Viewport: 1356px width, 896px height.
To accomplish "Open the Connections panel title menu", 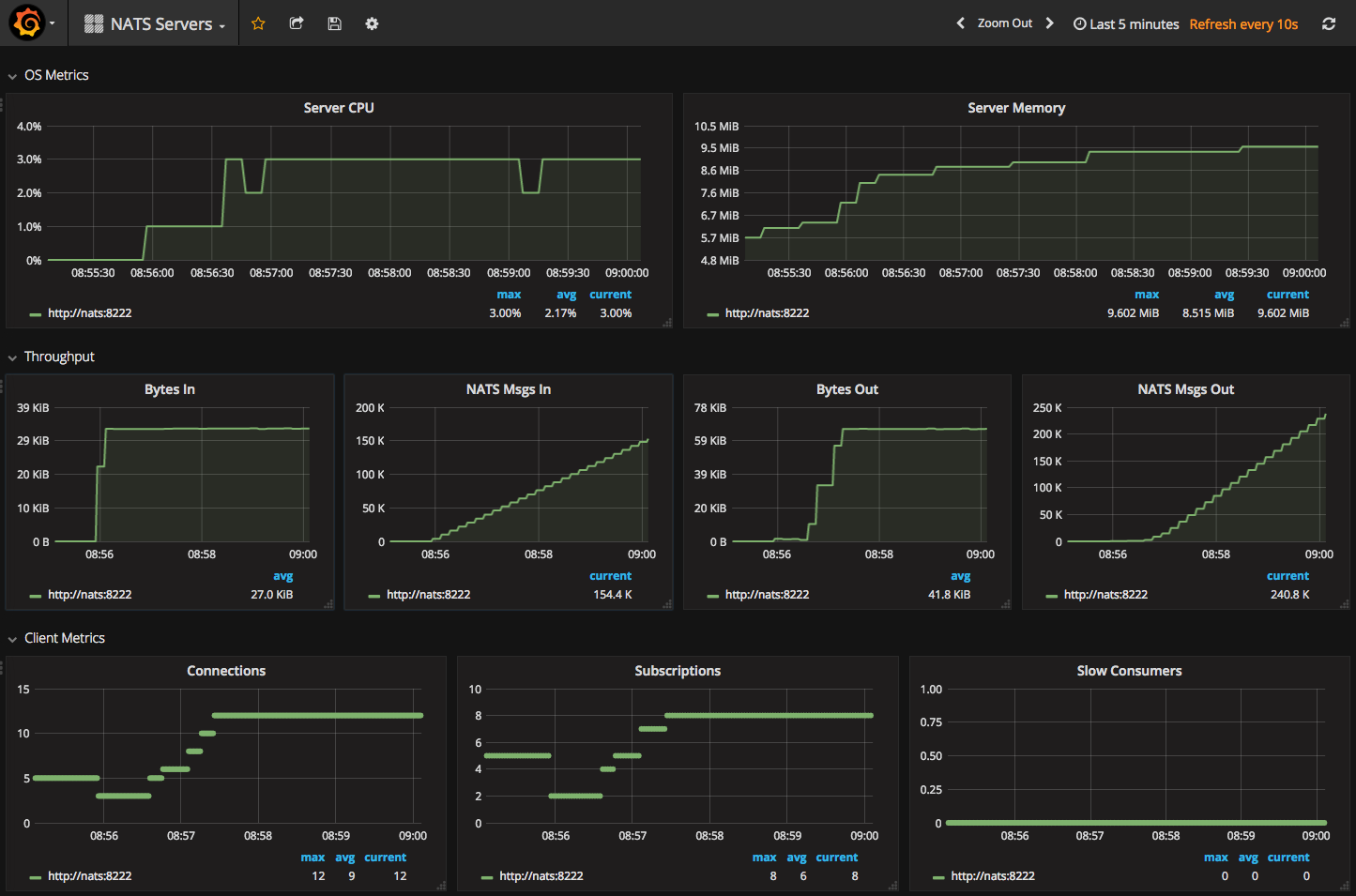I will (226, 671).
